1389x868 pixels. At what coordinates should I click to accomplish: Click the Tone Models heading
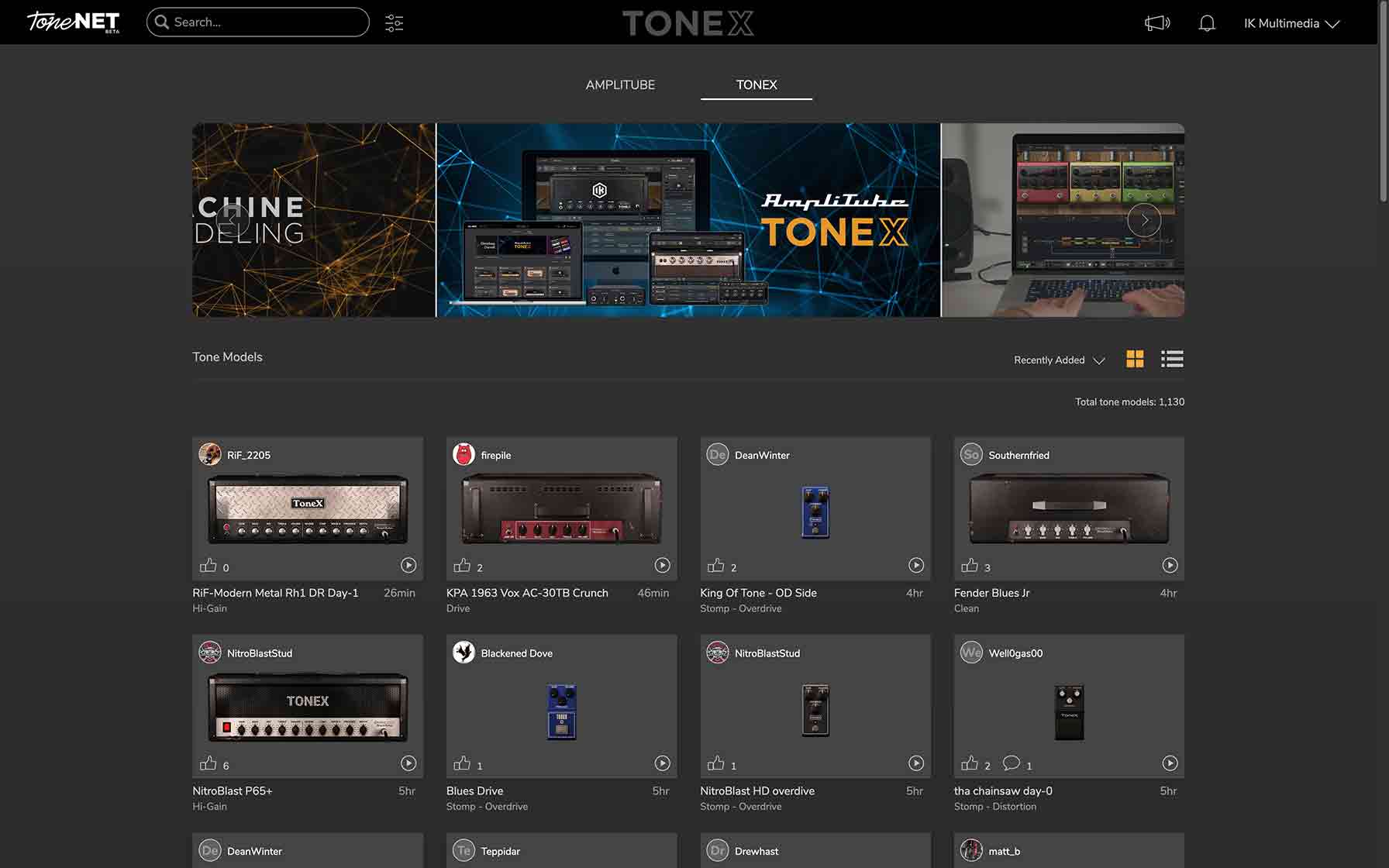227,357
